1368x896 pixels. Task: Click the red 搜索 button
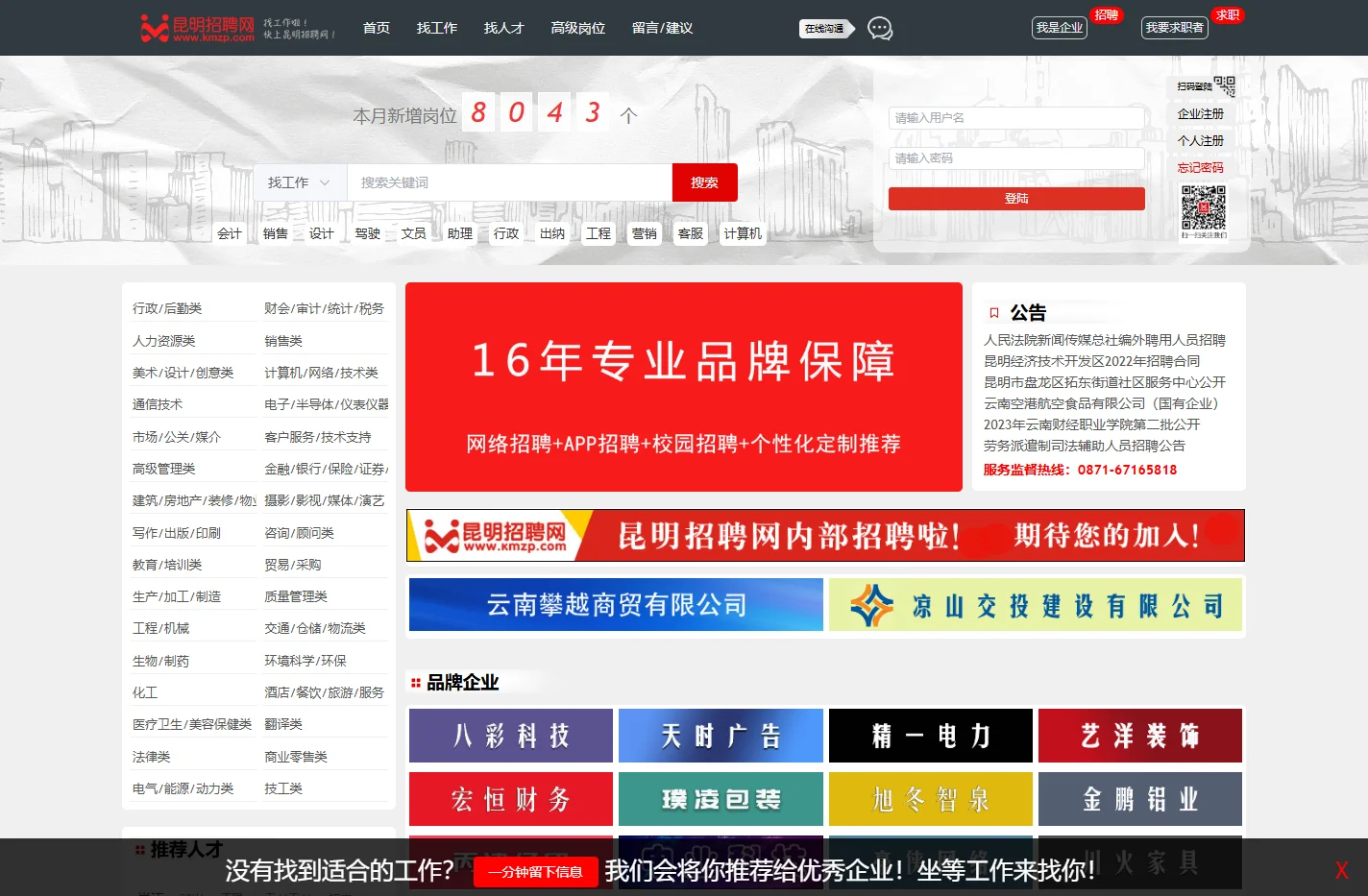click(x=704, y=182)
